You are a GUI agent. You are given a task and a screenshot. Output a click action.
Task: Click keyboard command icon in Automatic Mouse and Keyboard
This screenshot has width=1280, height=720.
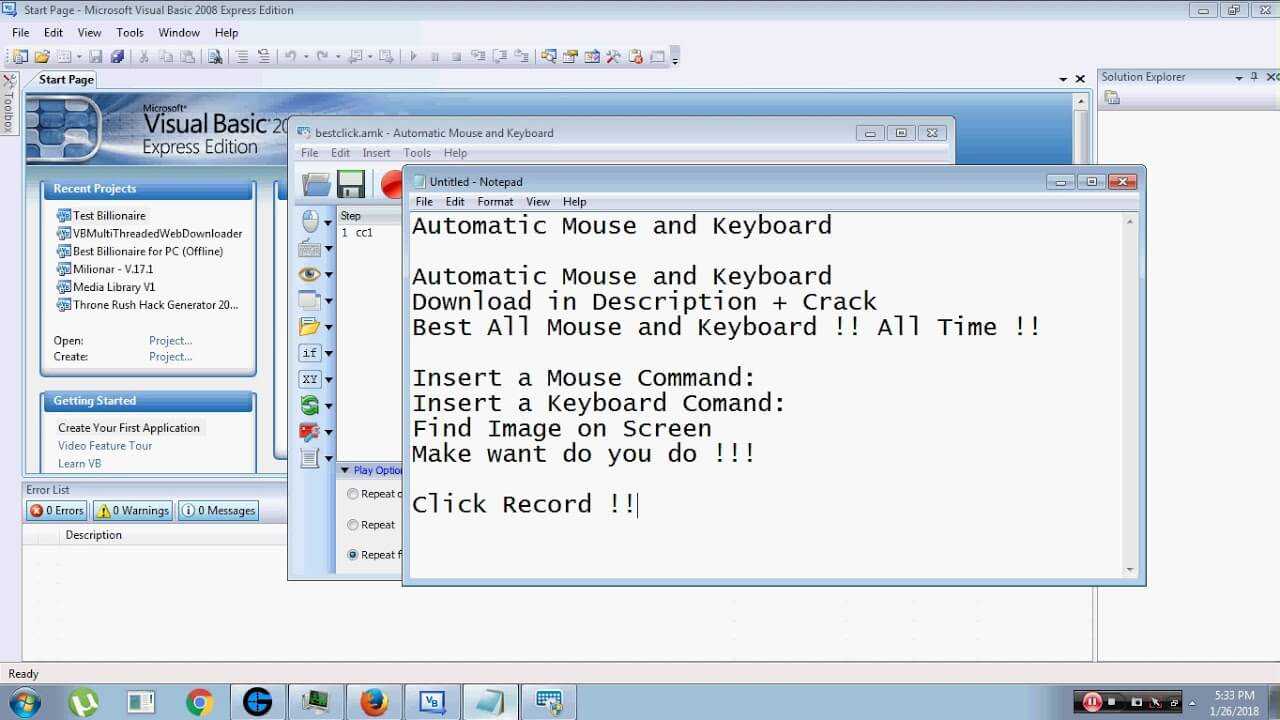click(310, 248)
